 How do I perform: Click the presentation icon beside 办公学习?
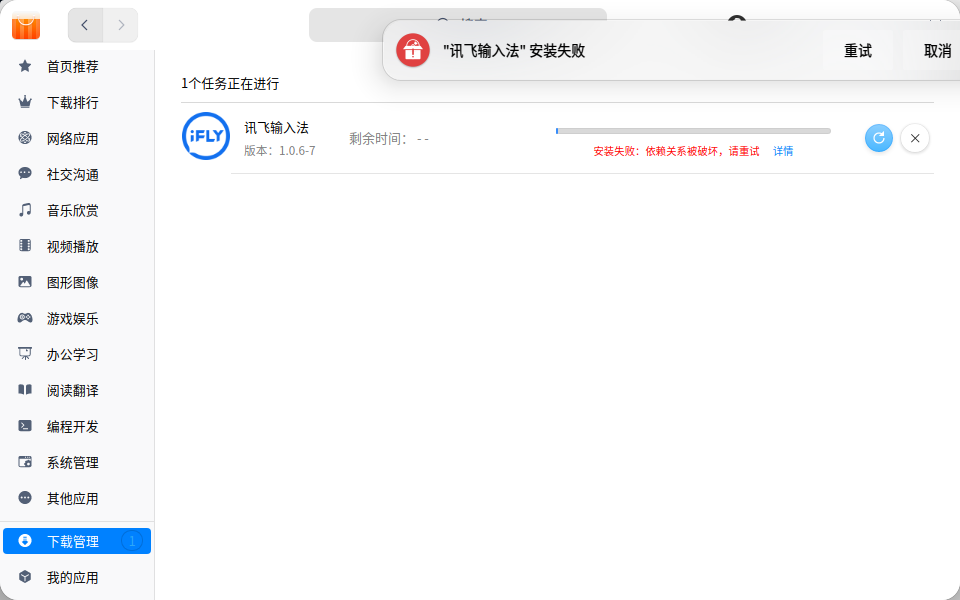(25, 353)
